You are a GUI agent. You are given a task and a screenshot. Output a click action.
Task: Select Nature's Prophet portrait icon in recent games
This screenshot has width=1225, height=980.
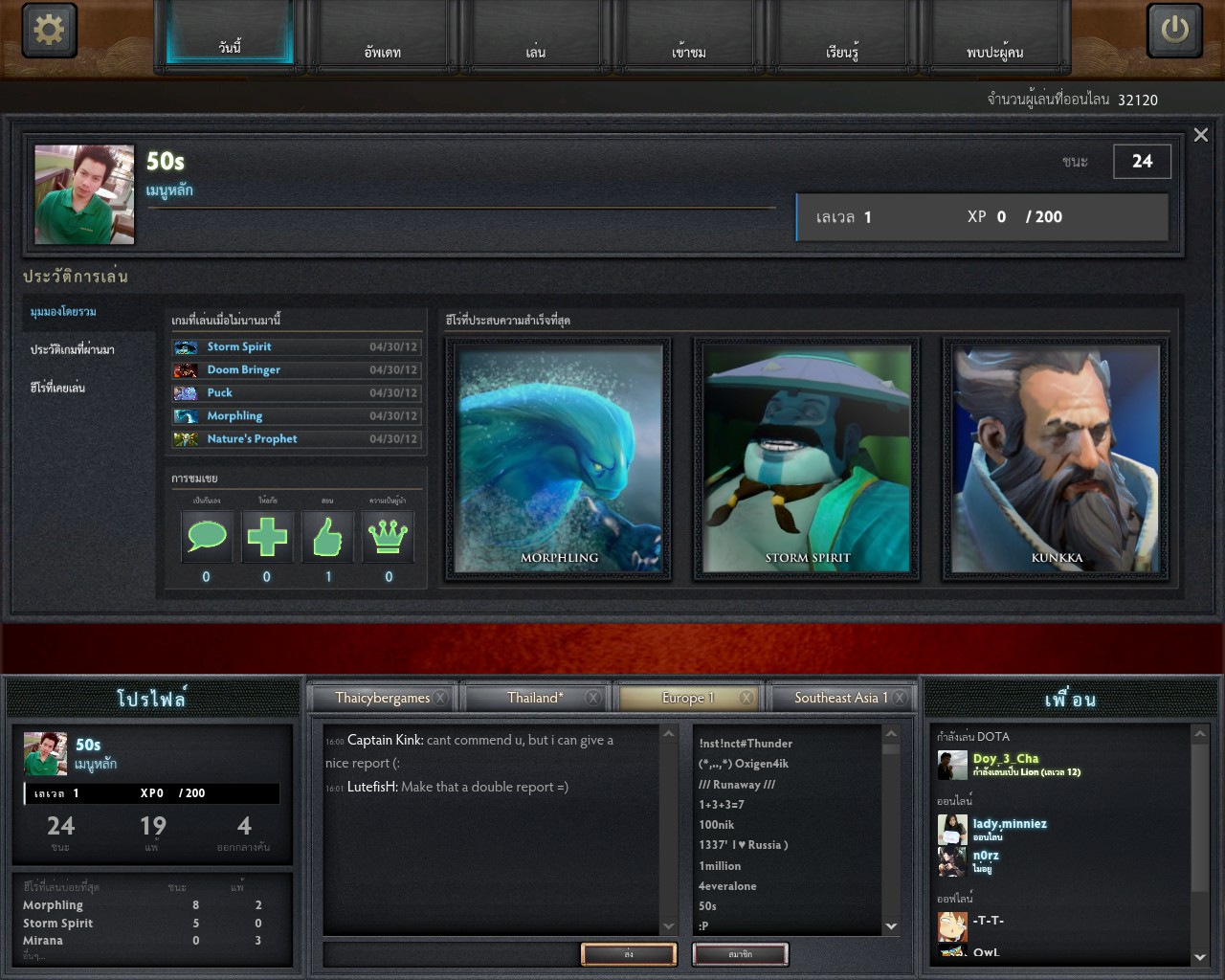pos(186,439)
